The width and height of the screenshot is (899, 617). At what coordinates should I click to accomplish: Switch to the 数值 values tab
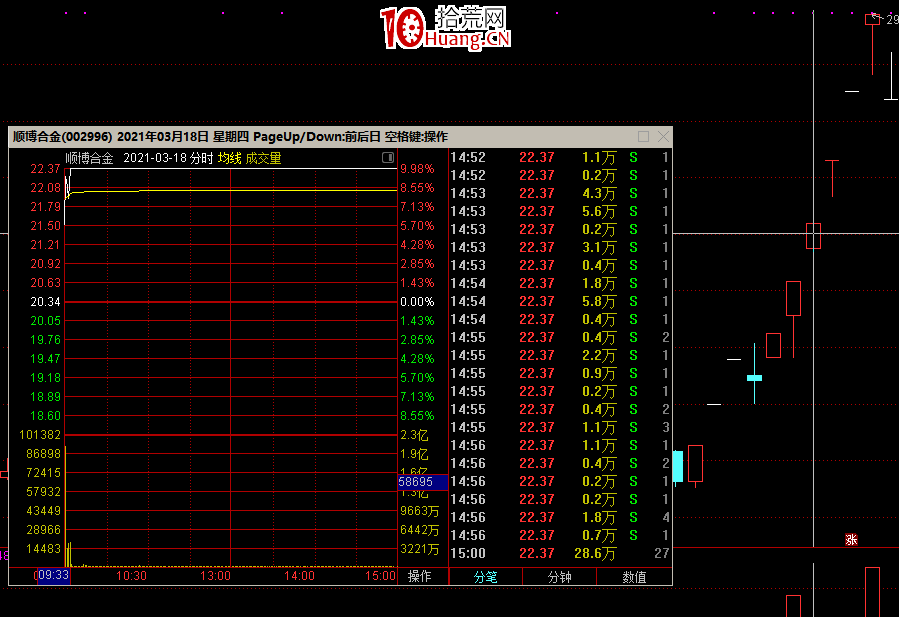coord(634,577)
